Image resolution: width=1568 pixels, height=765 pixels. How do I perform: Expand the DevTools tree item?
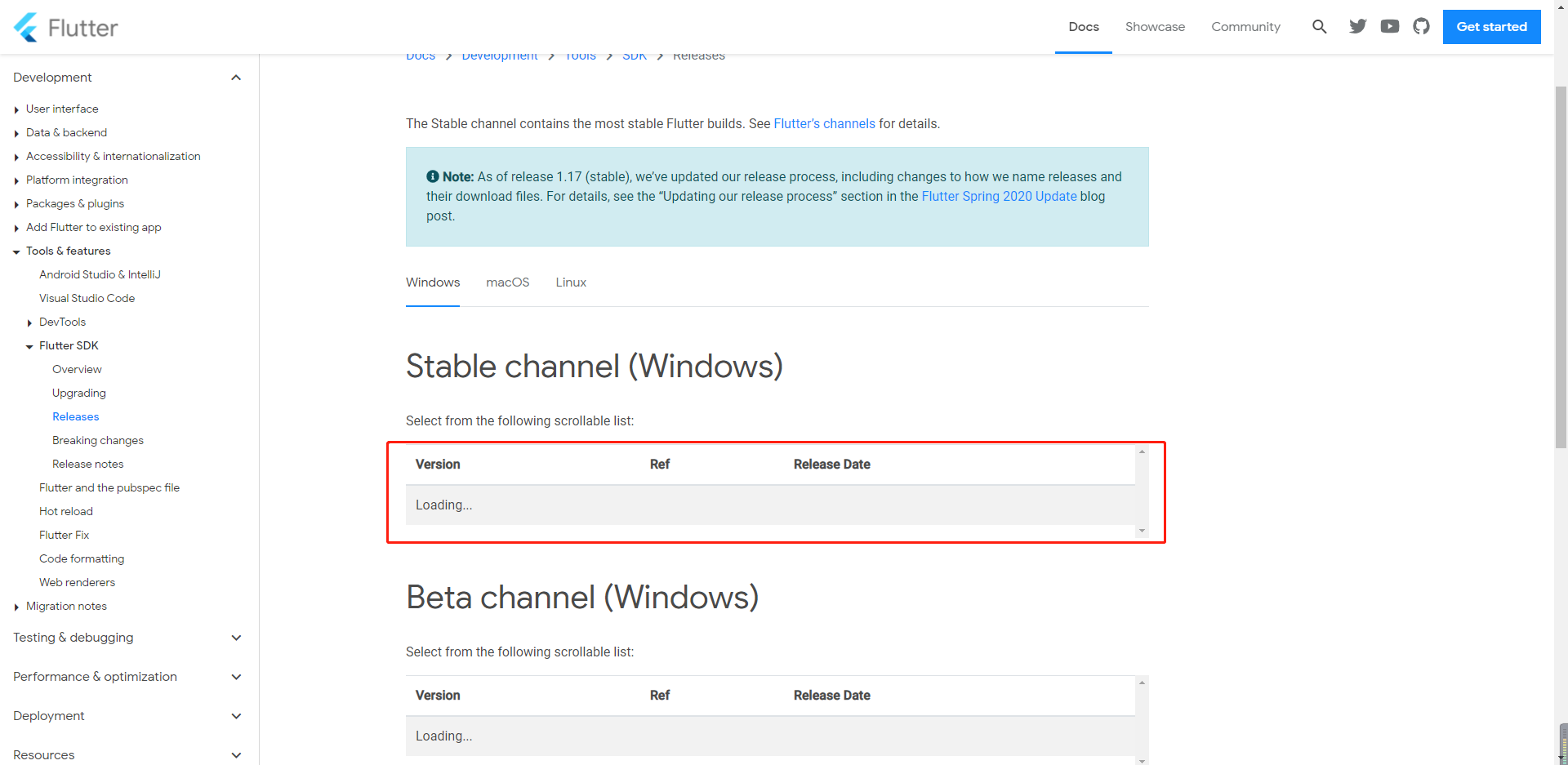click(x=29, y=322)
